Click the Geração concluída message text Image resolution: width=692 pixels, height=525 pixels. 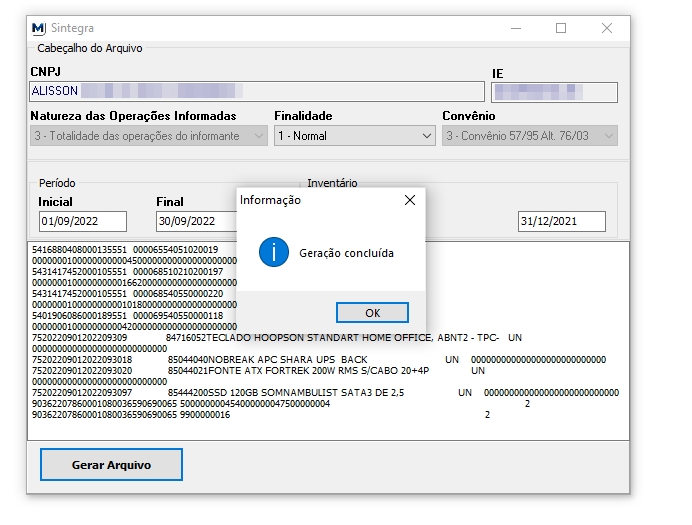click(346, 253)
